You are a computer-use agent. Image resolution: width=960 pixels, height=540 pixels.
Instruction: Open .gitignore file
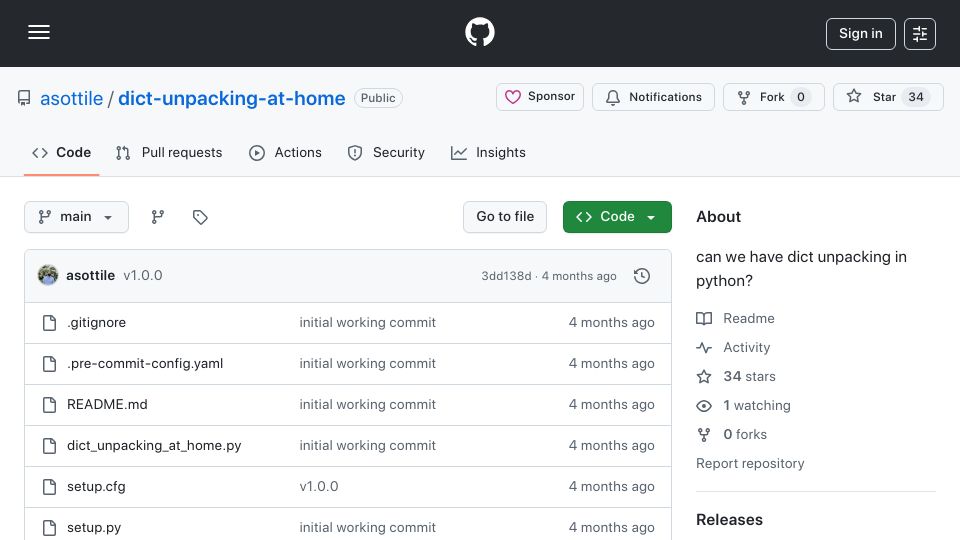coord(96,323)
